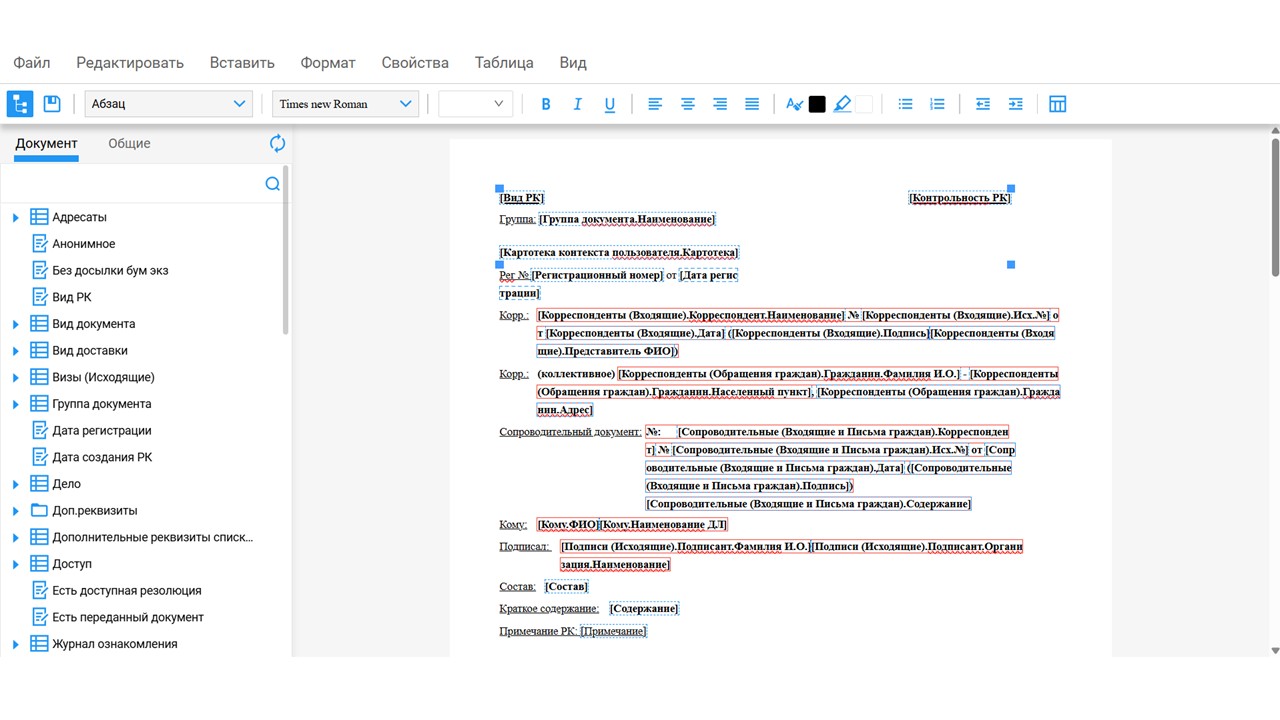Insert a bulleted list
Image resolution: width=1280 pixels, height=720 pixels.
click(905, 104)
